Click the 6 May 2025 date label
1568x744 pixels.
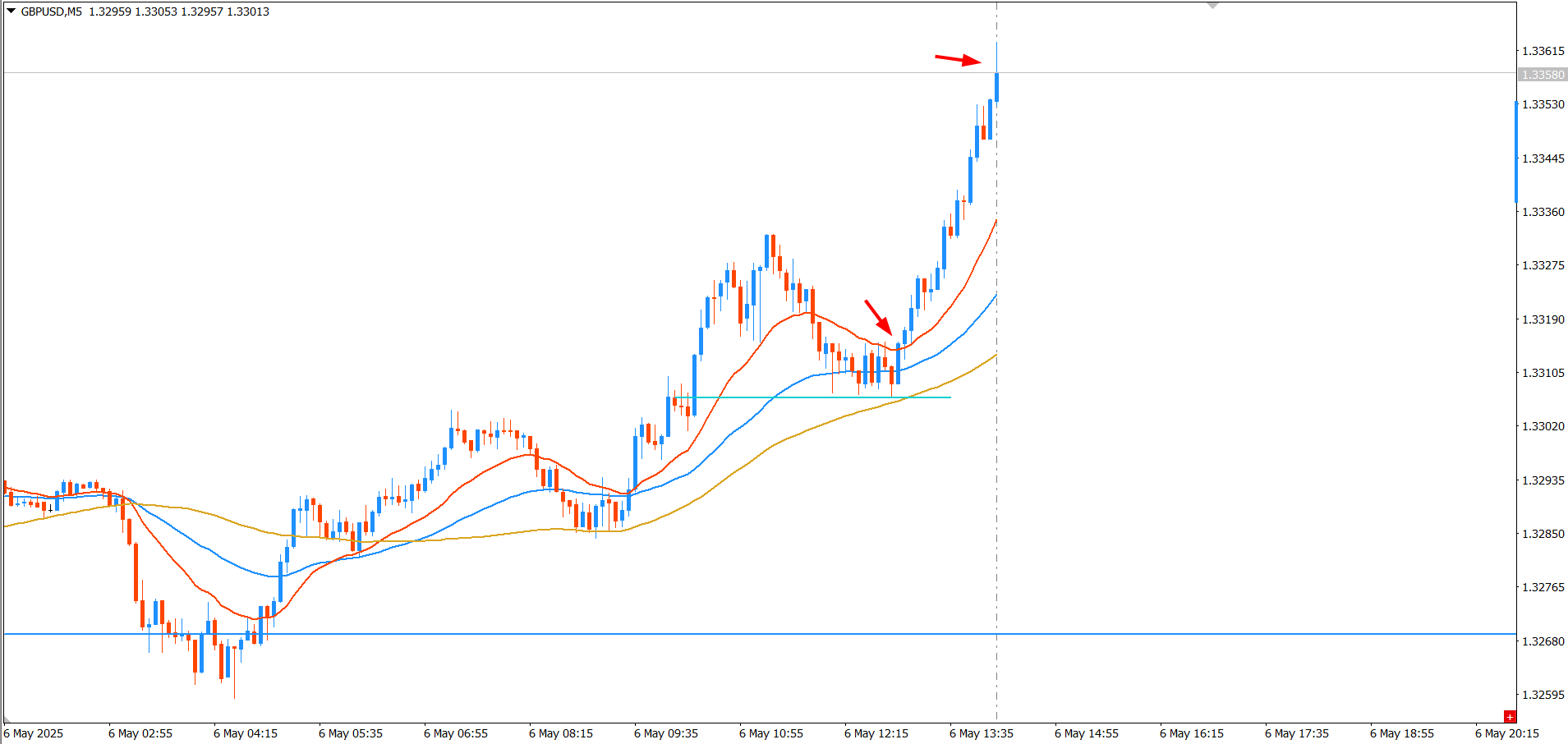tap(34, 733)
